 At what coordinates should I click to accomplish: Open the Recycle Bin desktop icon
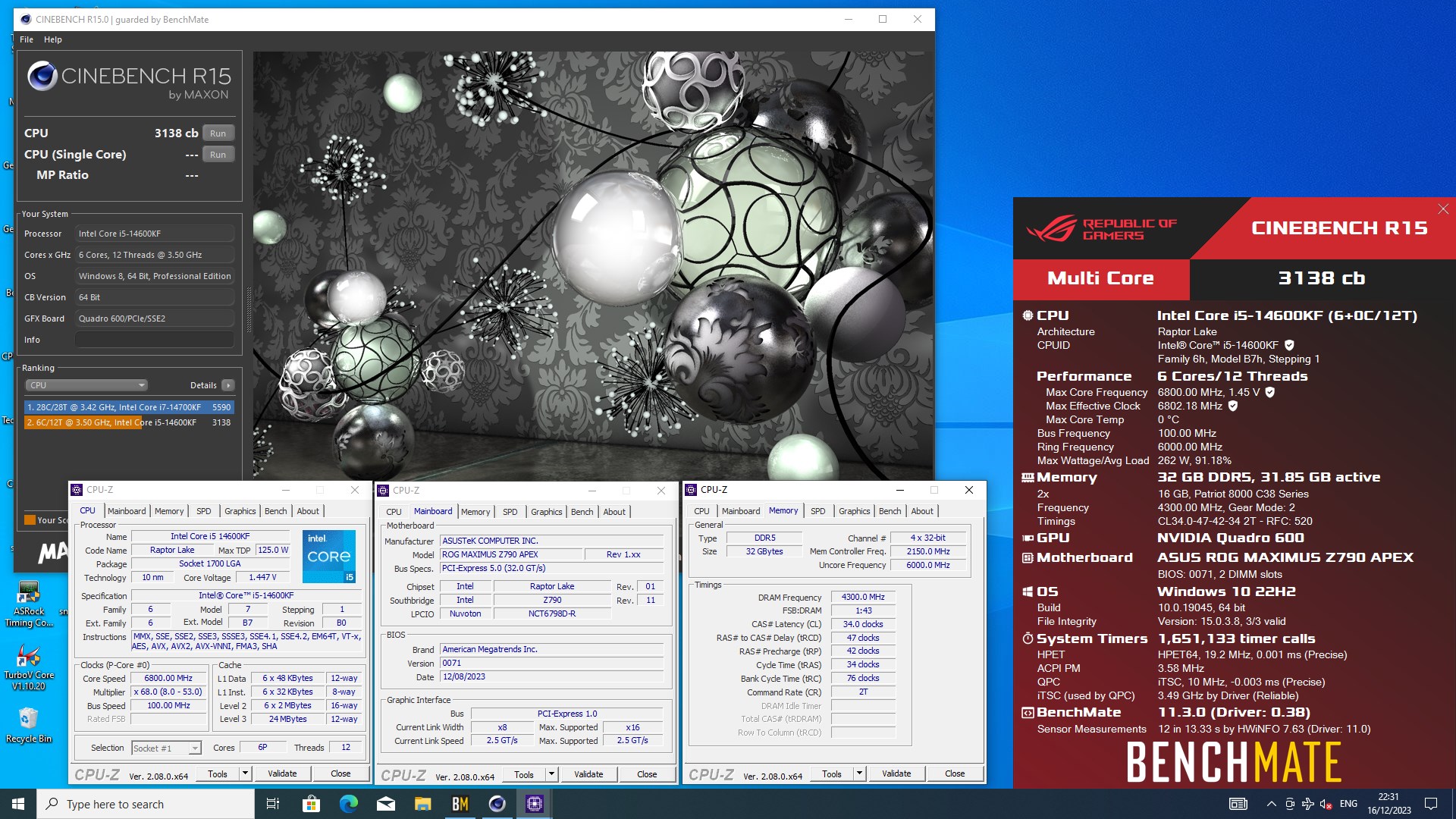29,725
